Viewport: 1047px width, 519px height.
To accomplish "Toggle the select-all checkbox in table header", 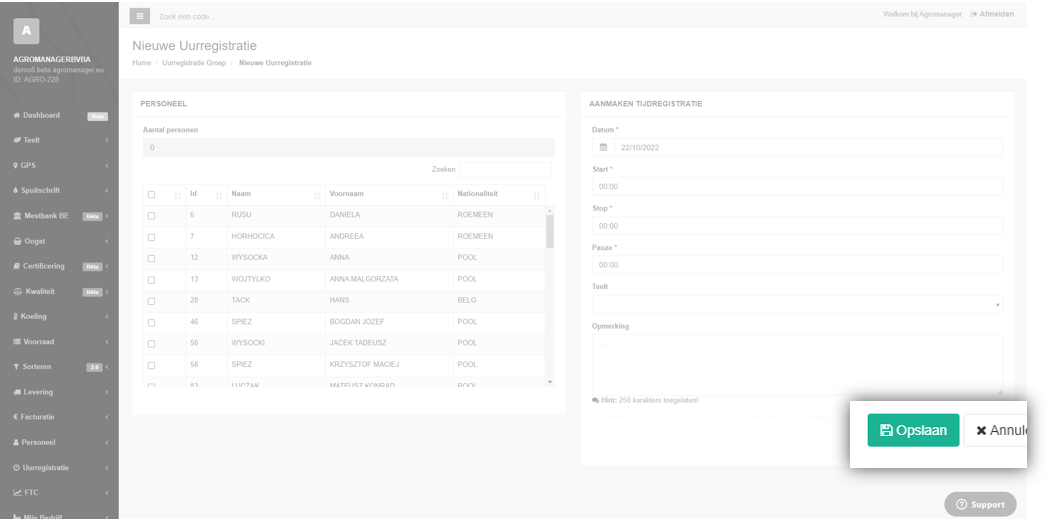I will click(x=152, y=194).
